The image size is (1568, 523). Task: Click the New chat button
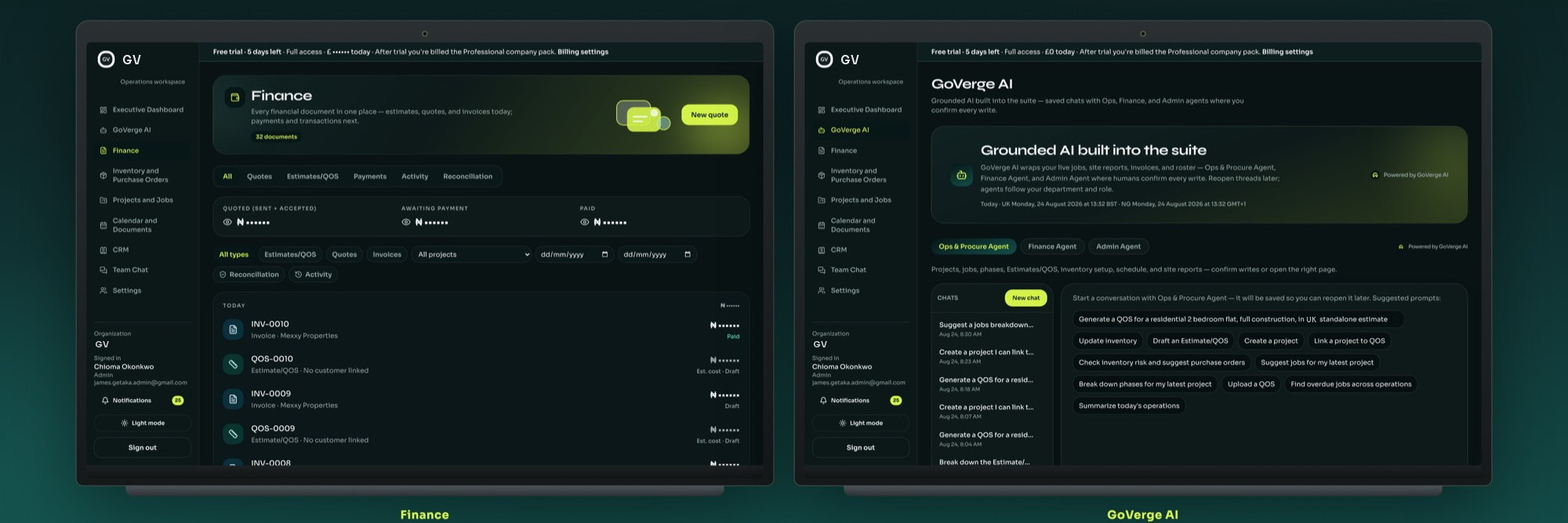coord(1025,298)
